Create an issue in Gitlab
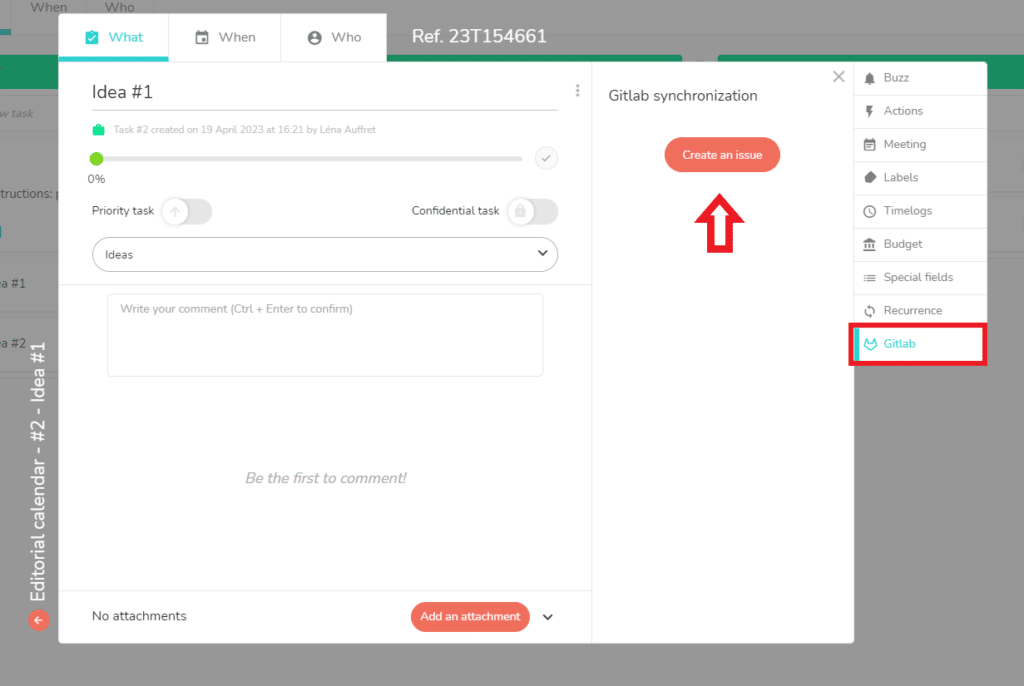The height and width of the screenshot is (686, 1024). (x=722, y=154)
